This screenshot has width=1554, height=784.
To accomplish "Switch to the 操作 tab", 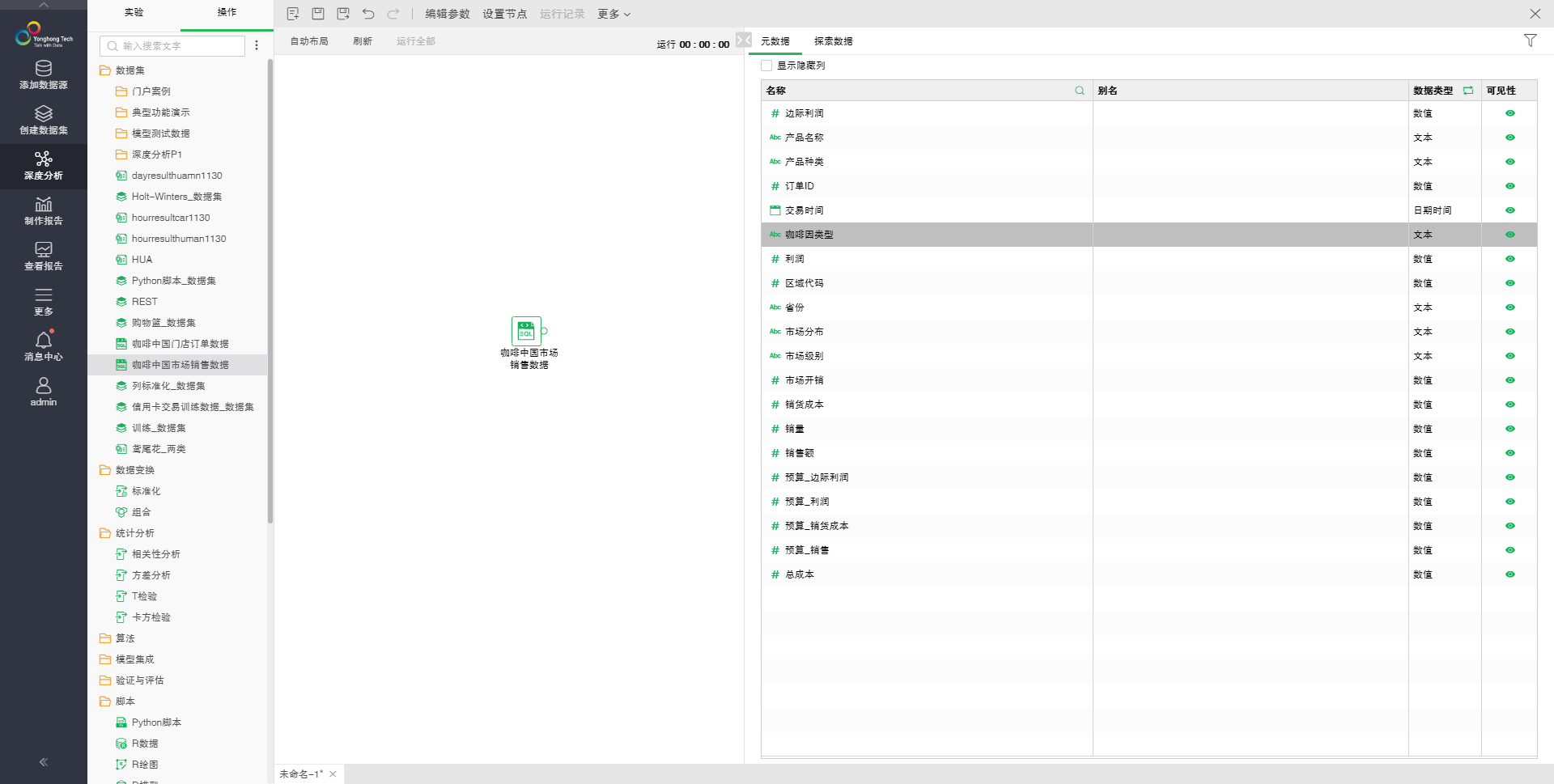I will (x=227, y=13).
